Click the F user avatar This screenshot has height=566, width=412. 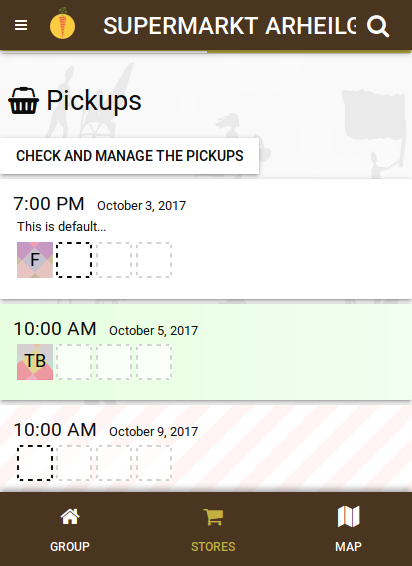coord(35,260)
